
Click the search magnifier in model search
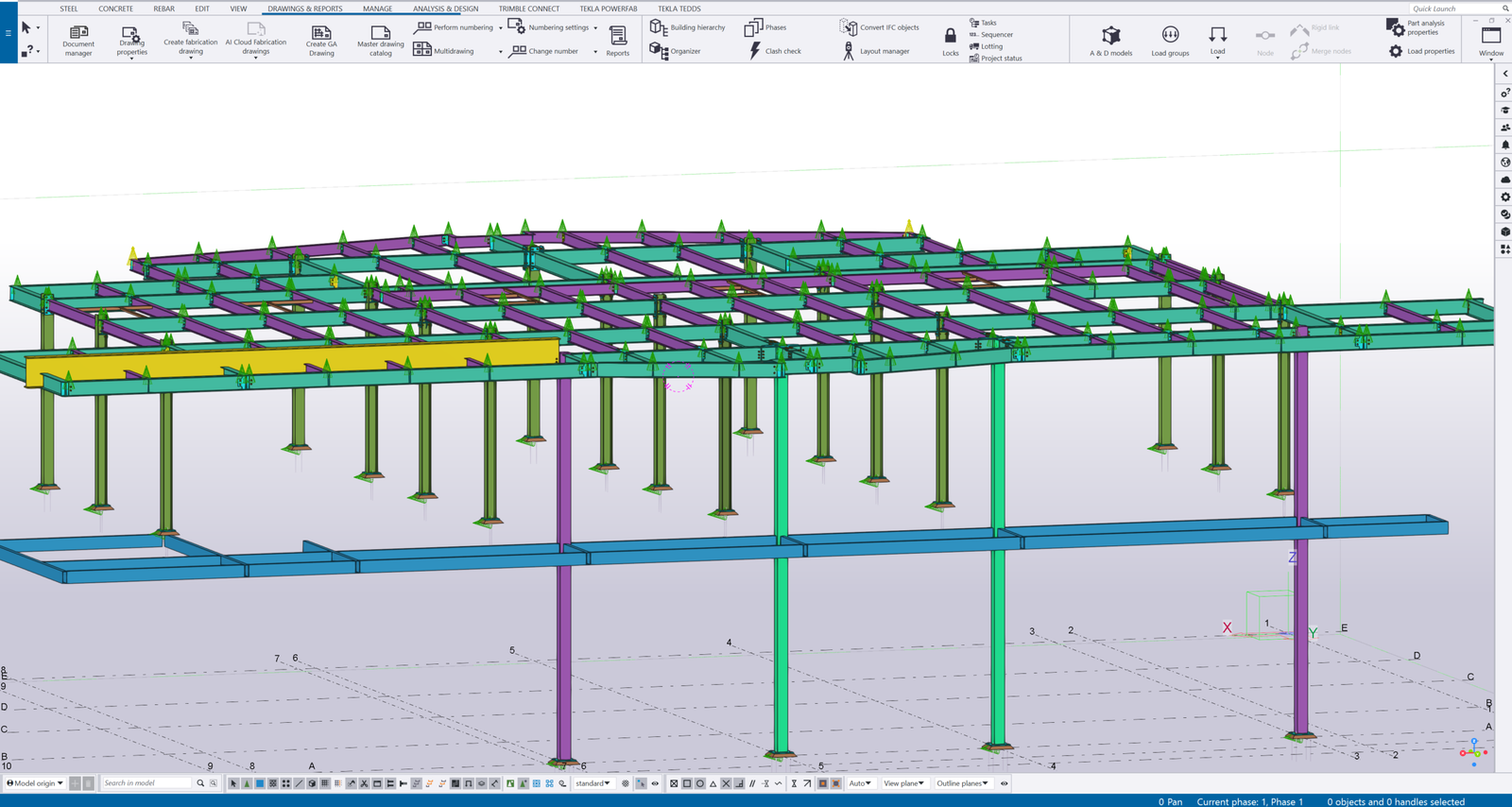pyautogui.click(x=200, y=783)
